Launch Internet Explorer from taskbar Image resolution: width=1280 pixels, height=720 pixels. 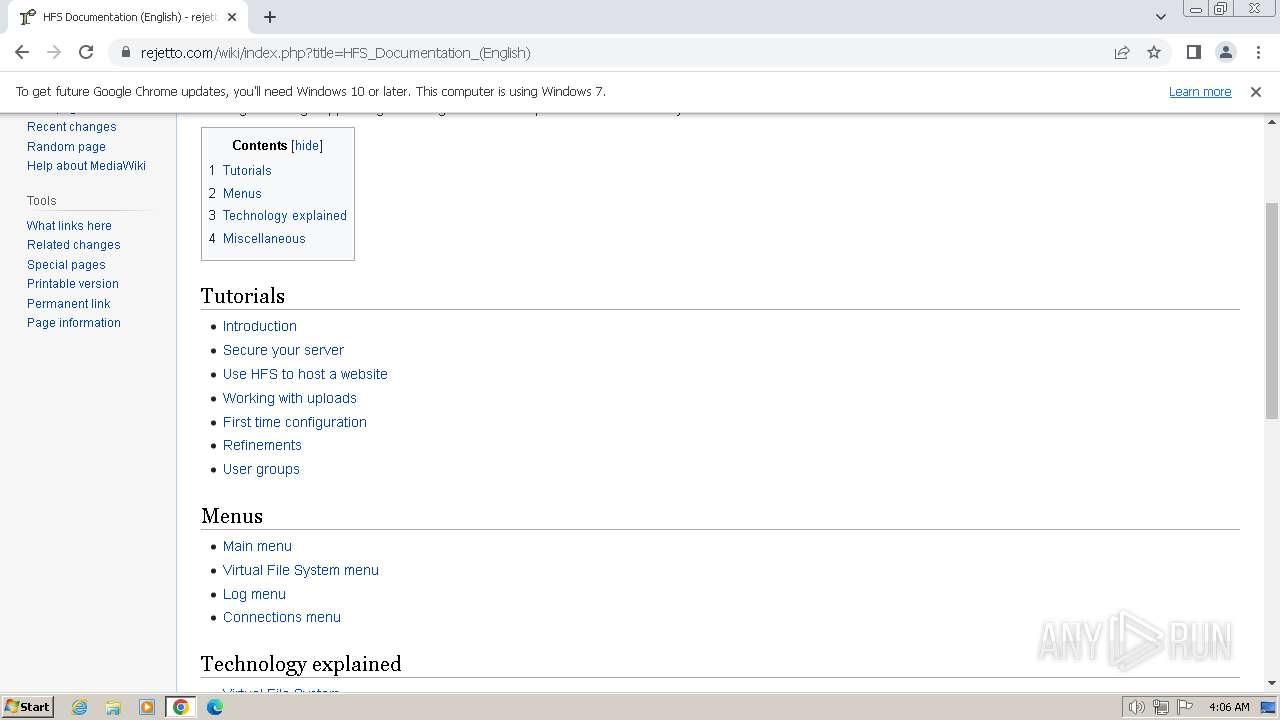tap(79, 707)
